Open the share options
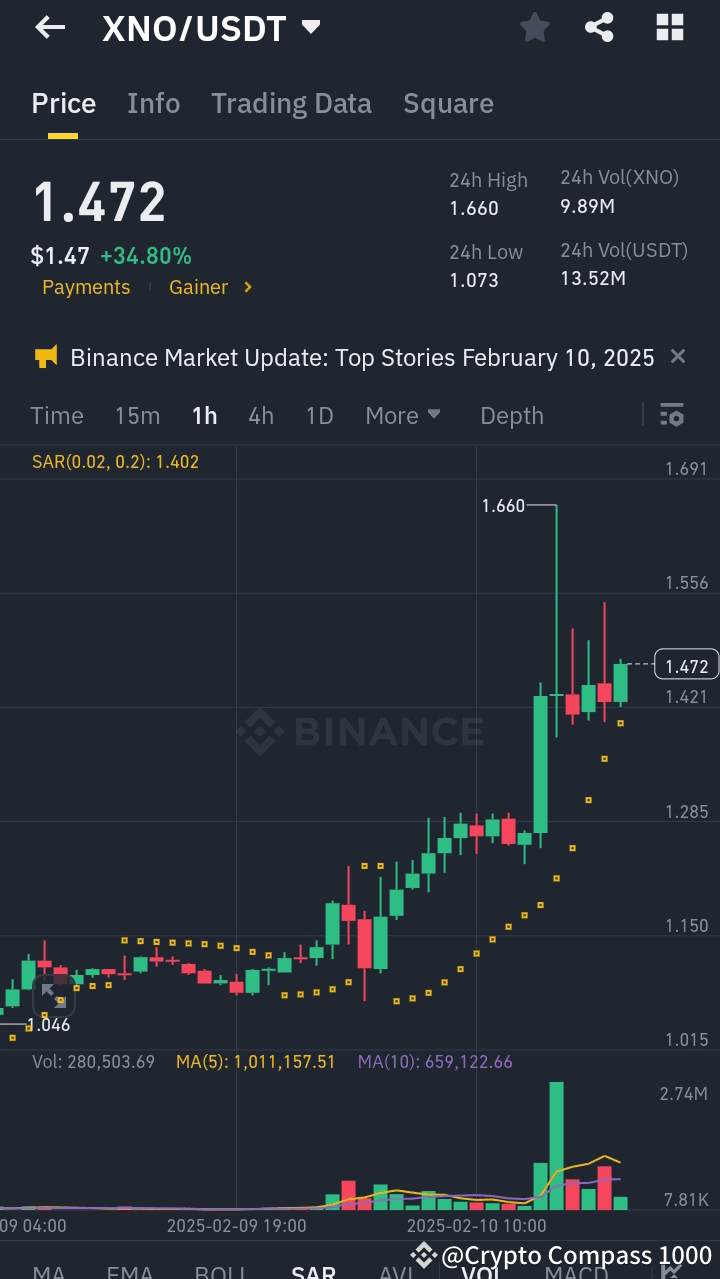This screenshot has width=720, height=1279. 600,27
